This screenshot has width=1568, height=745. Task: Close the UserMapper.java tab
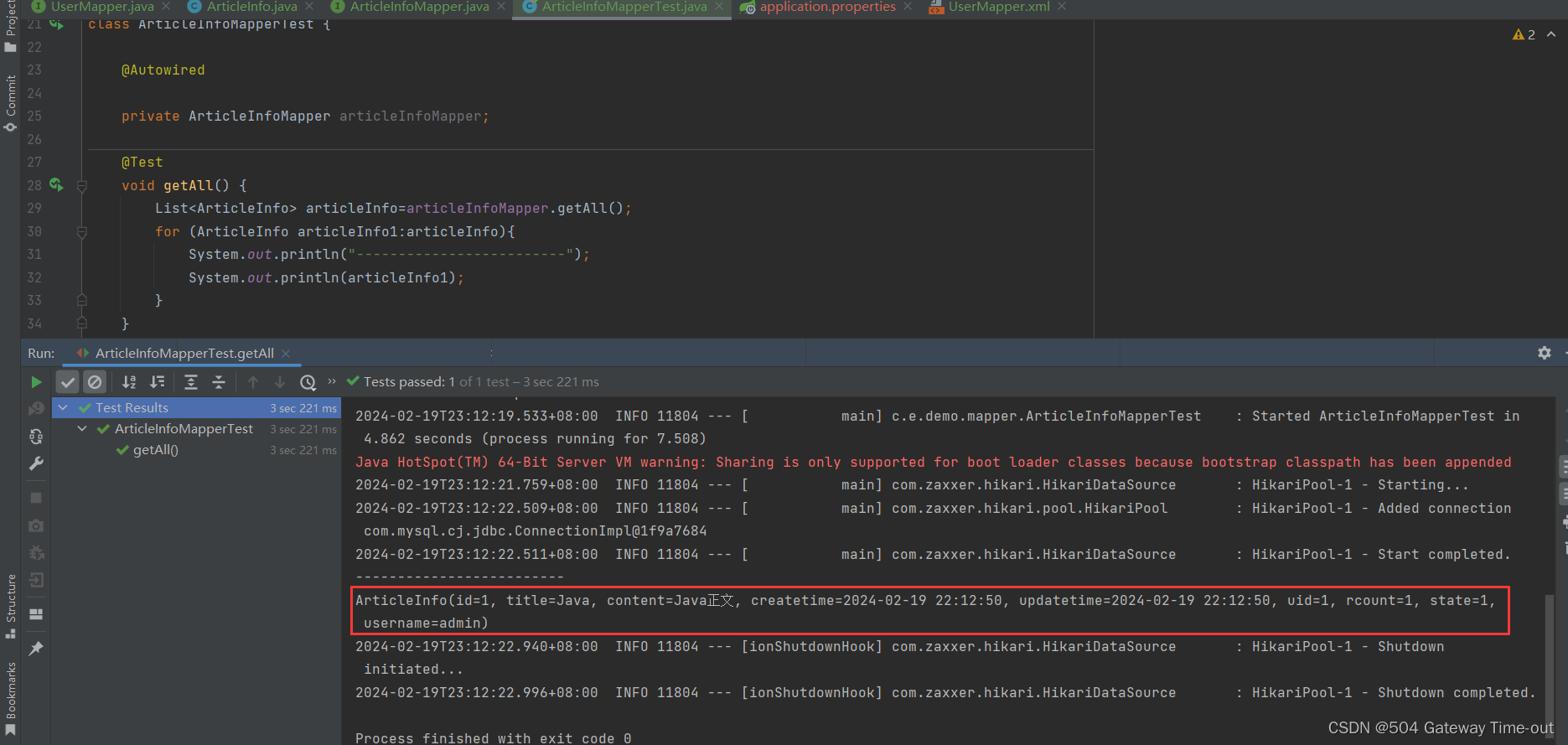(166, 7)
